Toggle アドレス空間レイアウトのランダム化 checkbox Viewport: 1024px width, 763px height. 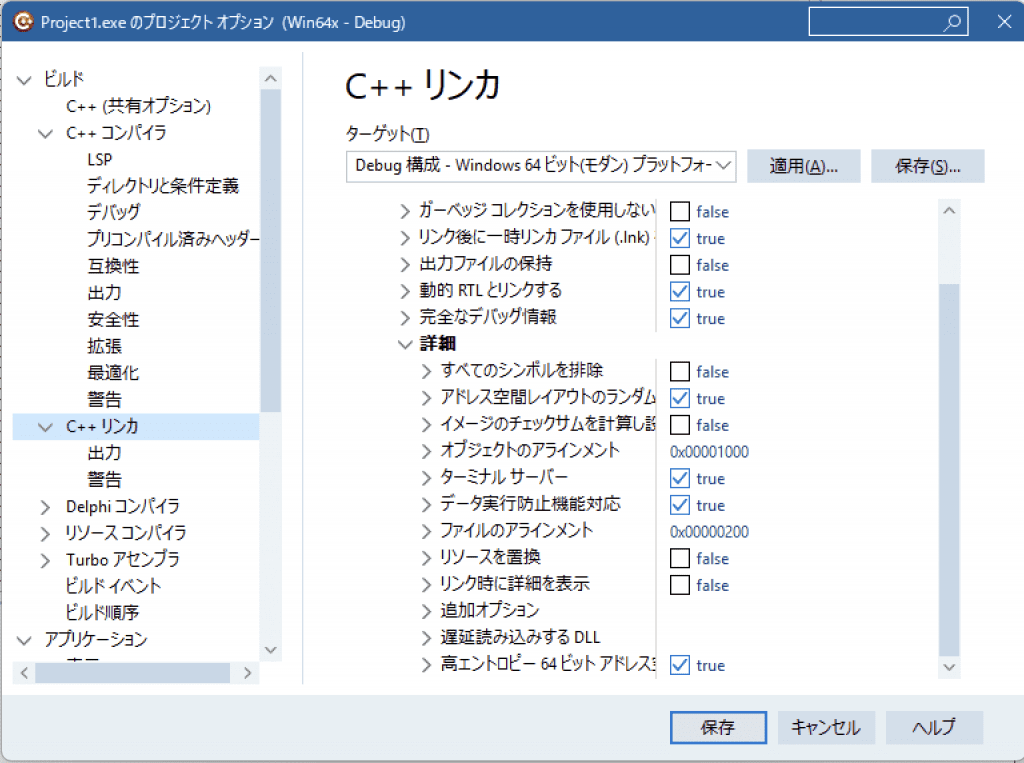(x=680, y=398)
